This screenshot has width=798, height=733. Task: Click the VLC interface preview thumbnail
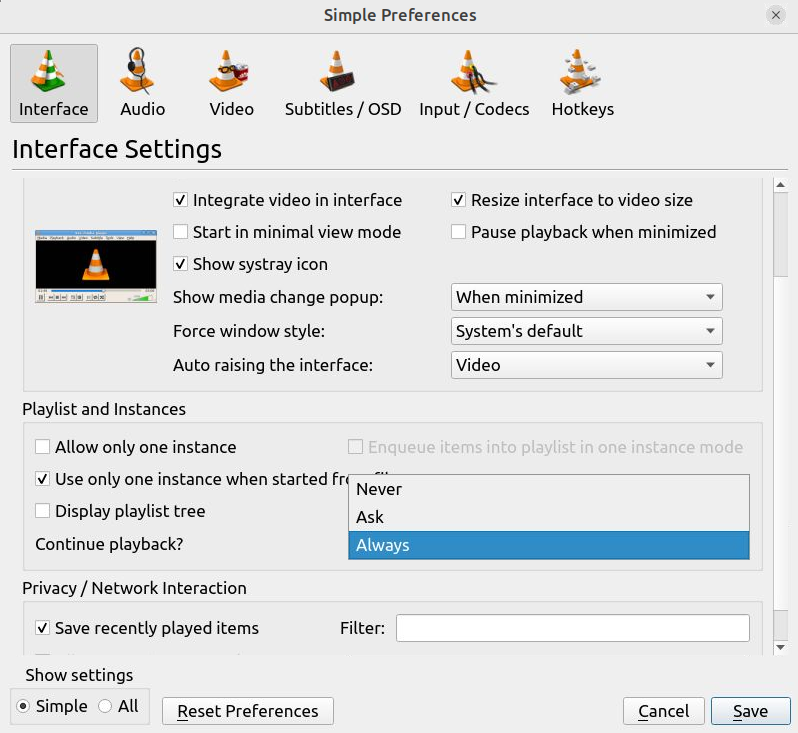[x=96, y=266]
